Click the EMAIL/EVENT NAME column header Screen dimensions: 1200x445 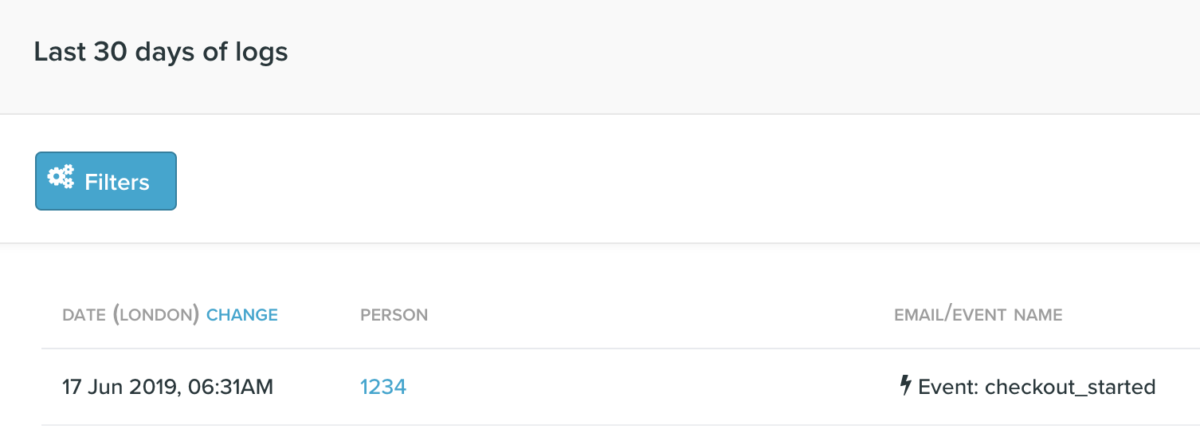click(978, 315)
